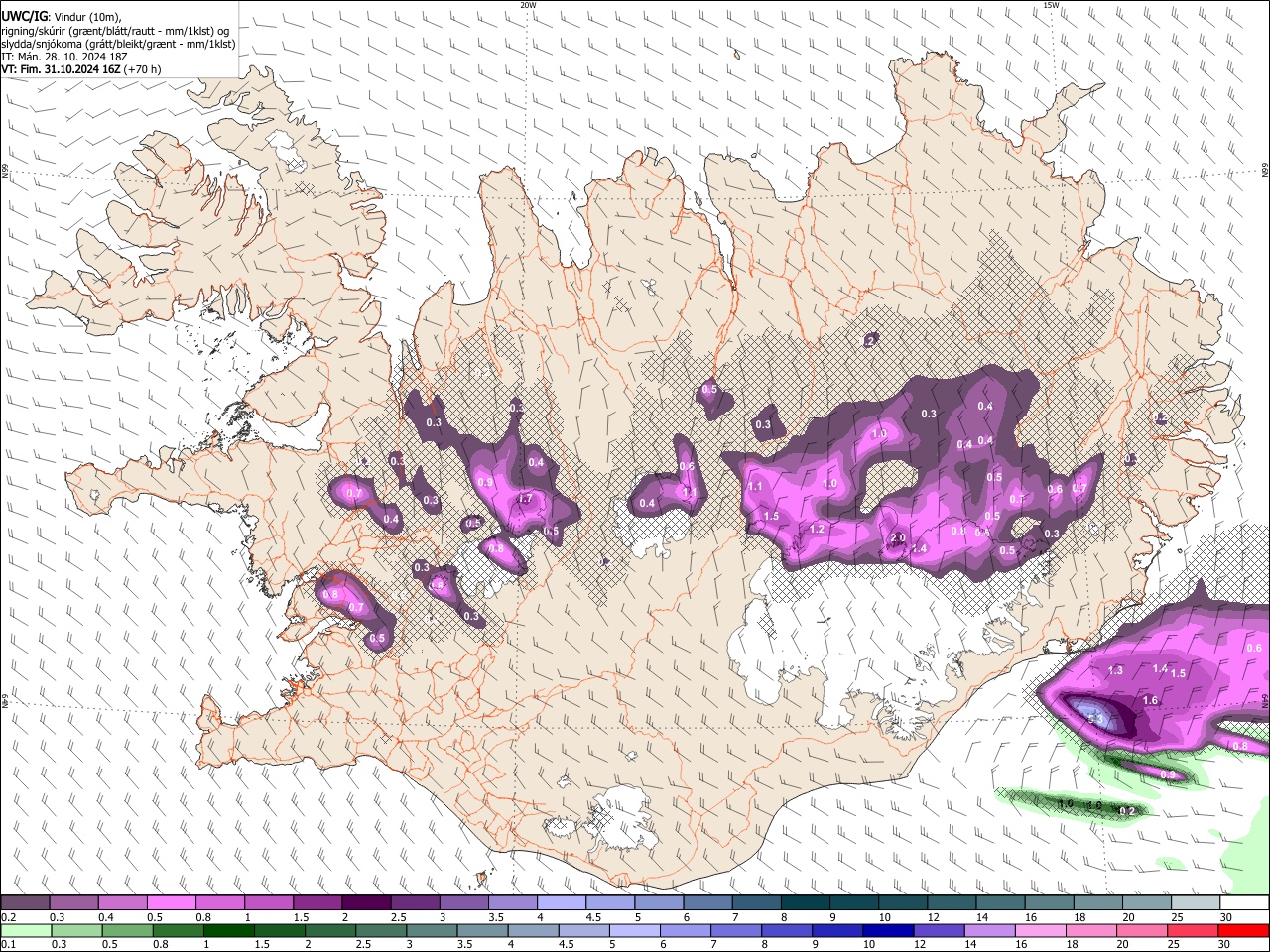This screenshot has width=1270, height=952.
Task: Pick the darkest purple 2 swatch in upper legend row
Action: point(366,903)
